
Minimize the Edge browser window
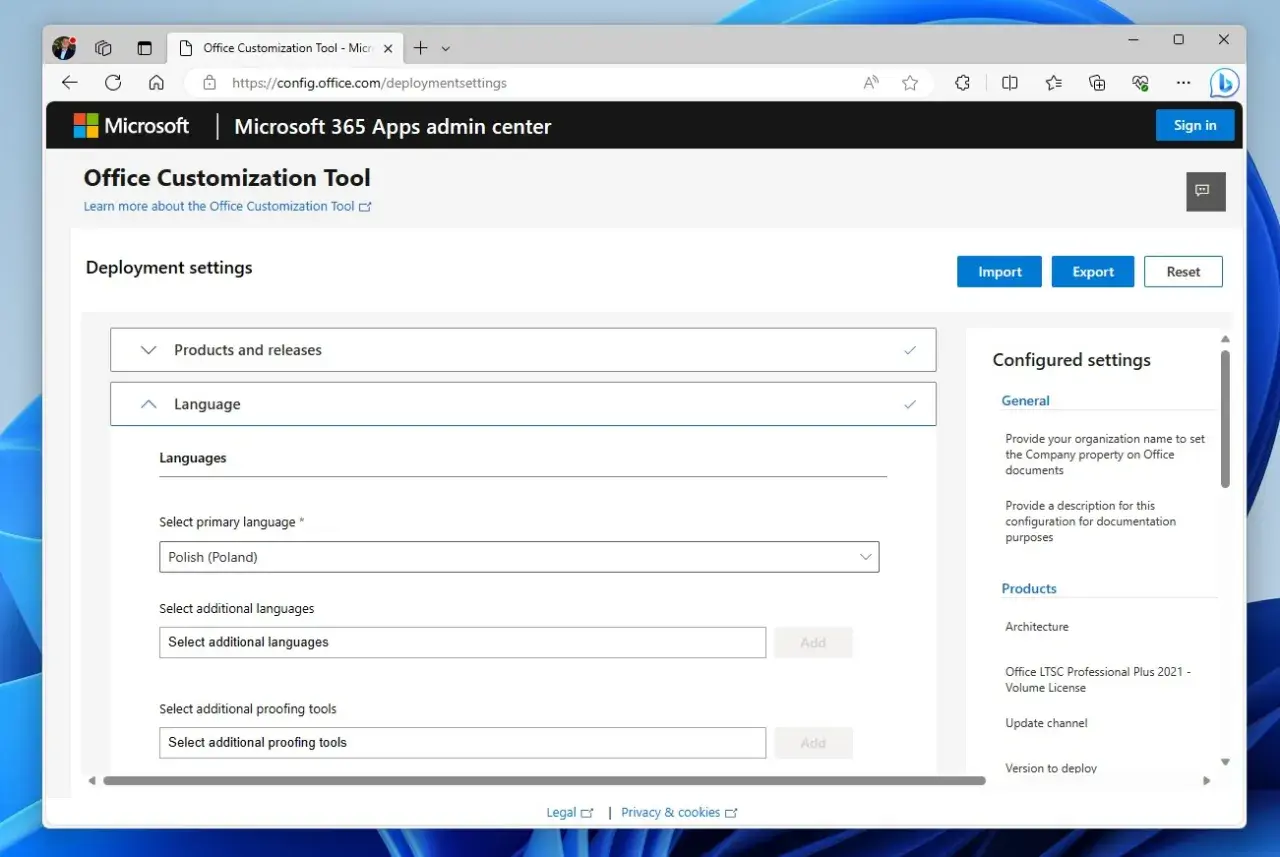point(1133,40)
